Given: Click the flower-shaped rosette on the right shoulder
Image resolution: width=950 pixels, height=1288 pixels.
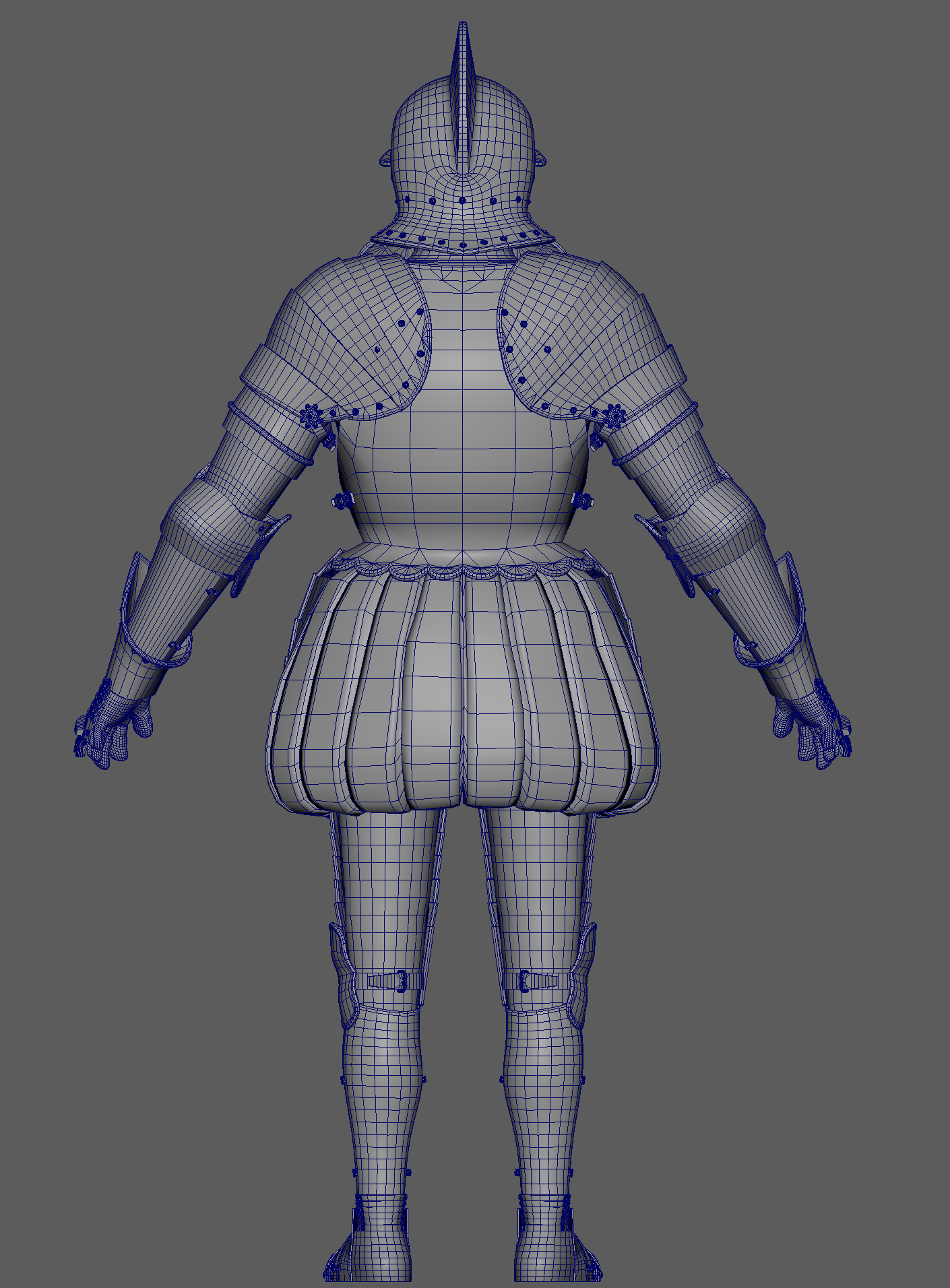Looking at the screenshot, I should pos(613,416).
